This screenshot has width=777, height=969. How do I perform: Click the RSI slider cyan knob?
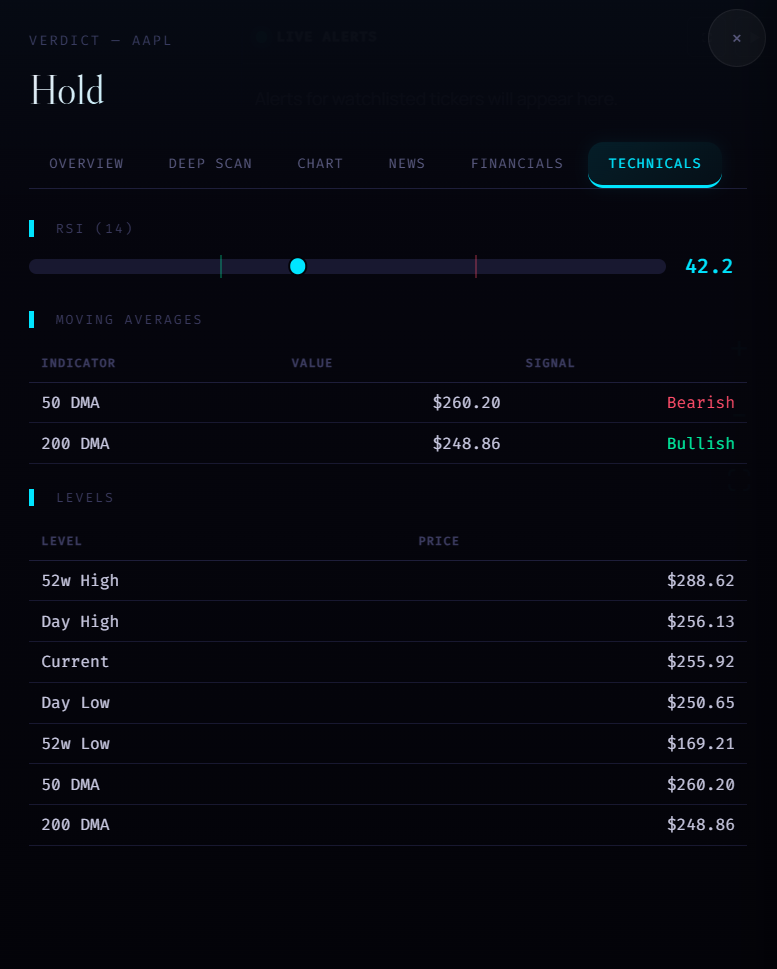(297, 266)
